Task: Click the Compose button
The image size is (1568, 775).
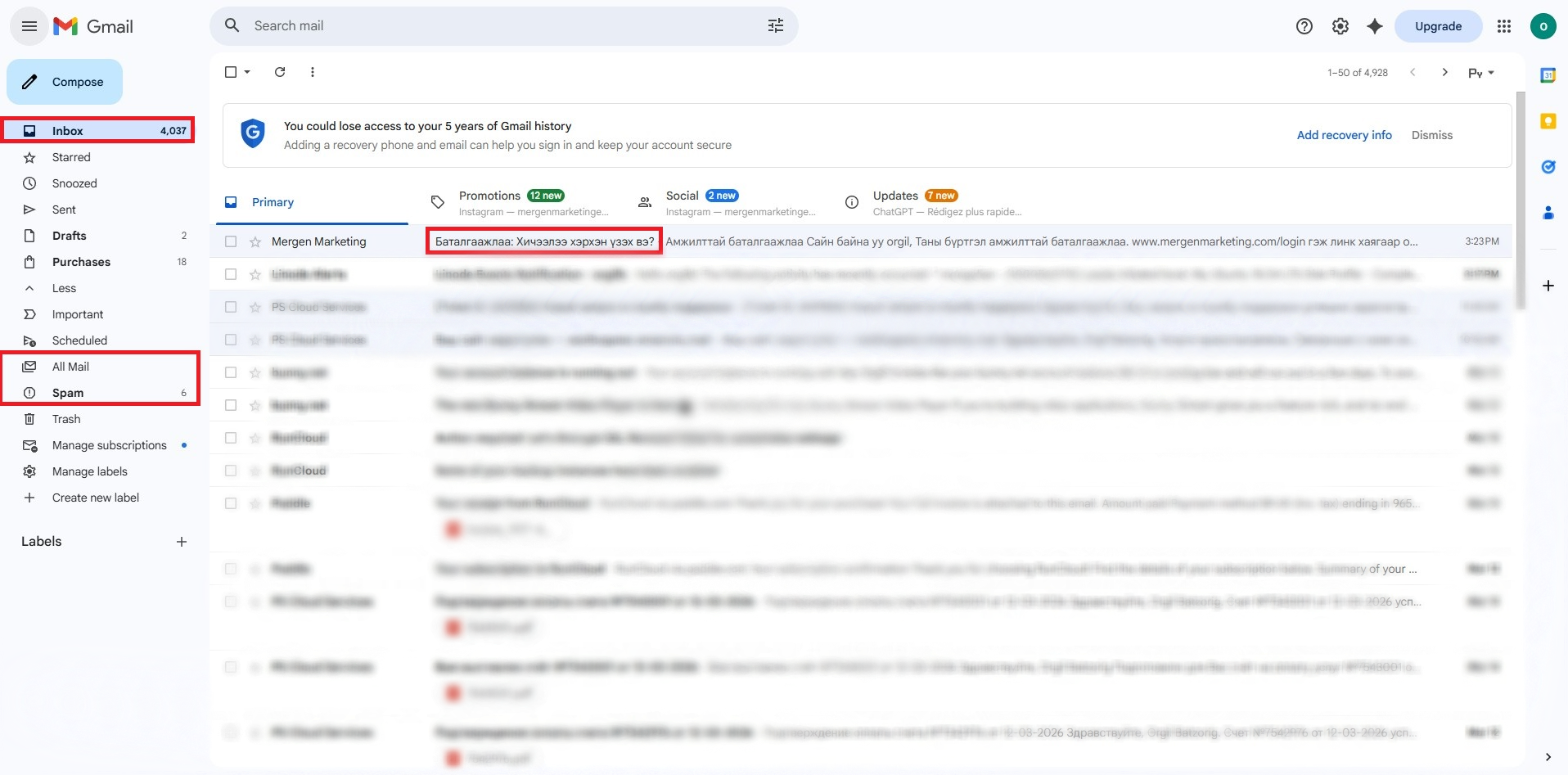Action: coord(65,82)
